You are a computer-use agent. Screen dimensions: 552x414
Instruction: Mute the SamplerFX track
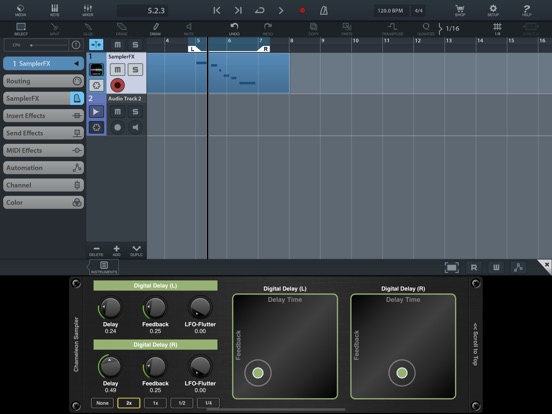(x=117, y=70)
